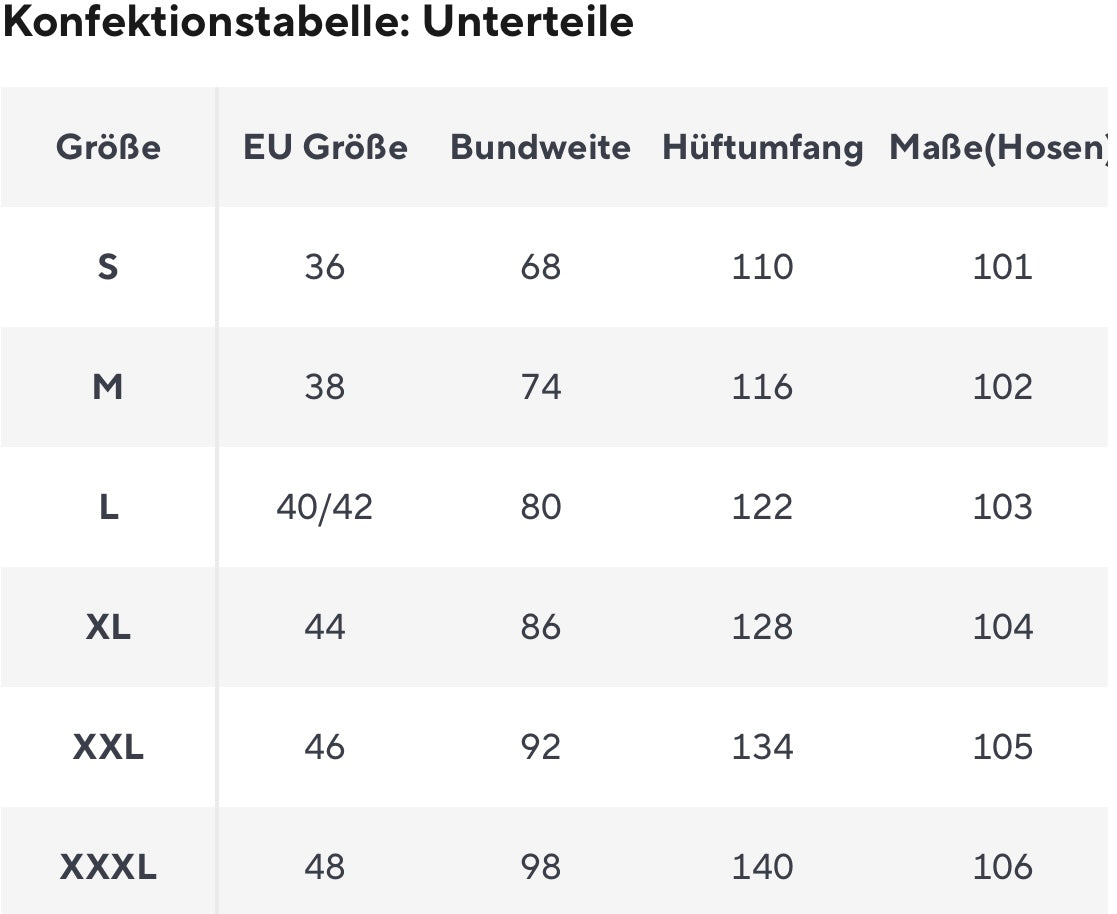
Task: Select the size M row label
Action: pos(108,387)
